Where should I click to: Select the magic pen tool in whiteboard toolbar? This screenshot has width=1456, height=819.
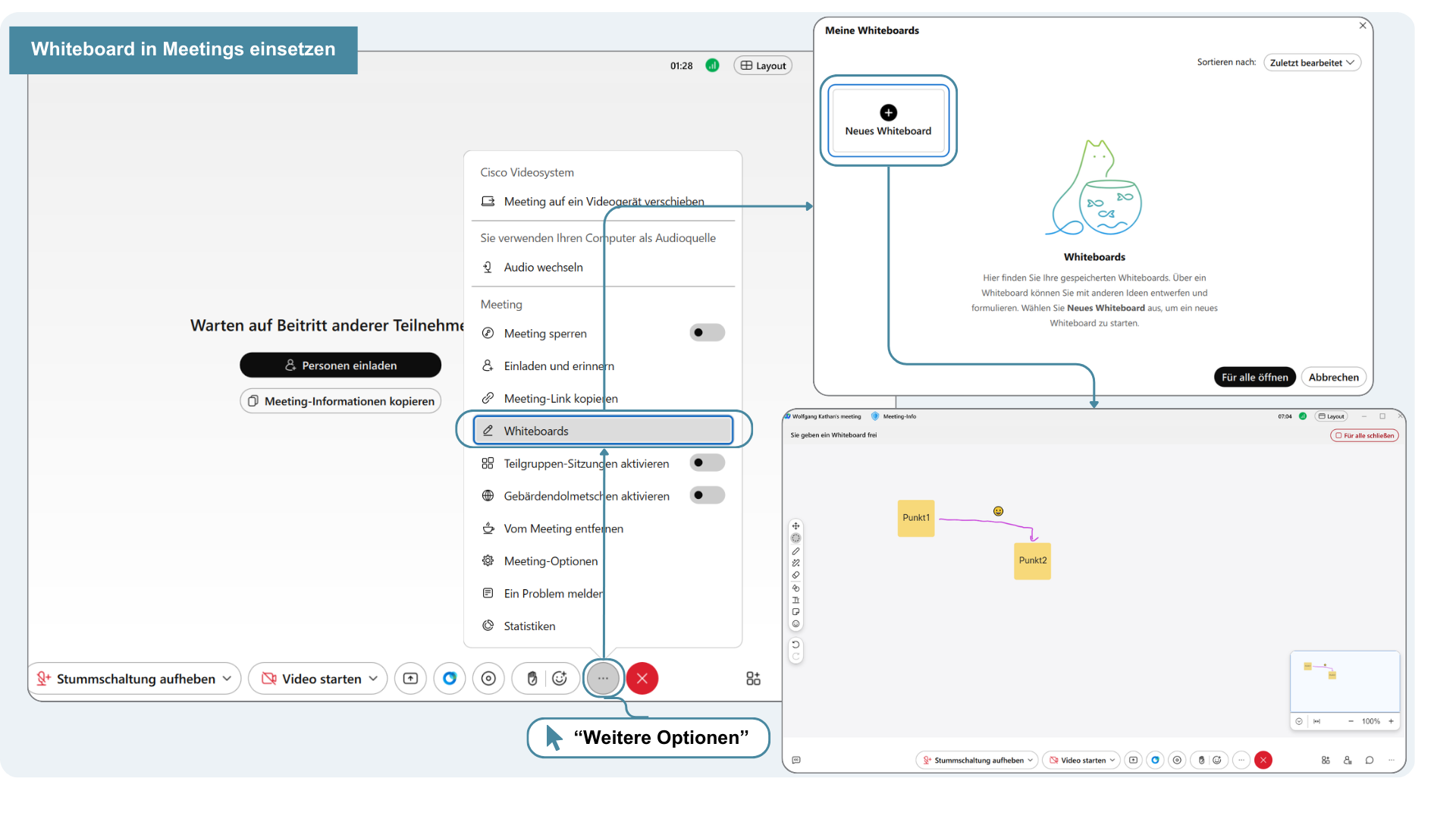[795, 563]
